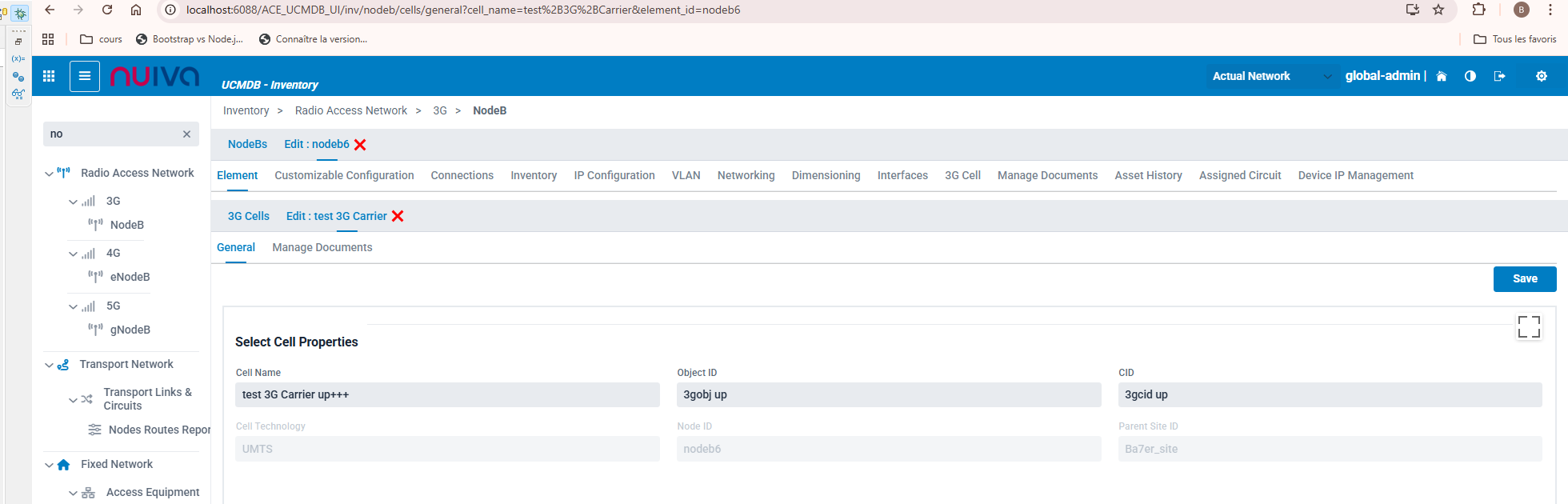This screenshot has width=1568, height=504.
Task: Click into the Cell Name input field
Action: tap(447, 394)
